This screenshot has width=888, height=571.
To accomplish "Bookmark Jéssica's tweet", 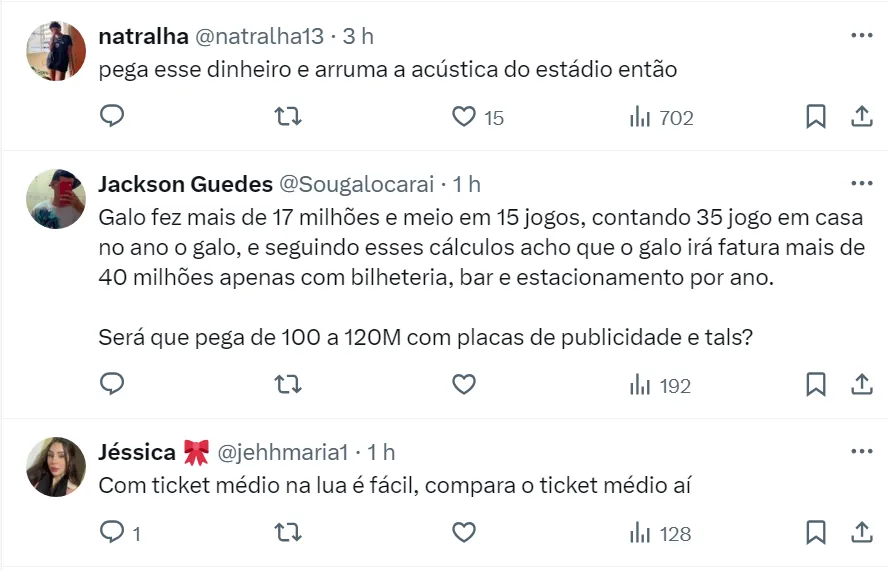I will pyautogui.click(x=816, y=533).
